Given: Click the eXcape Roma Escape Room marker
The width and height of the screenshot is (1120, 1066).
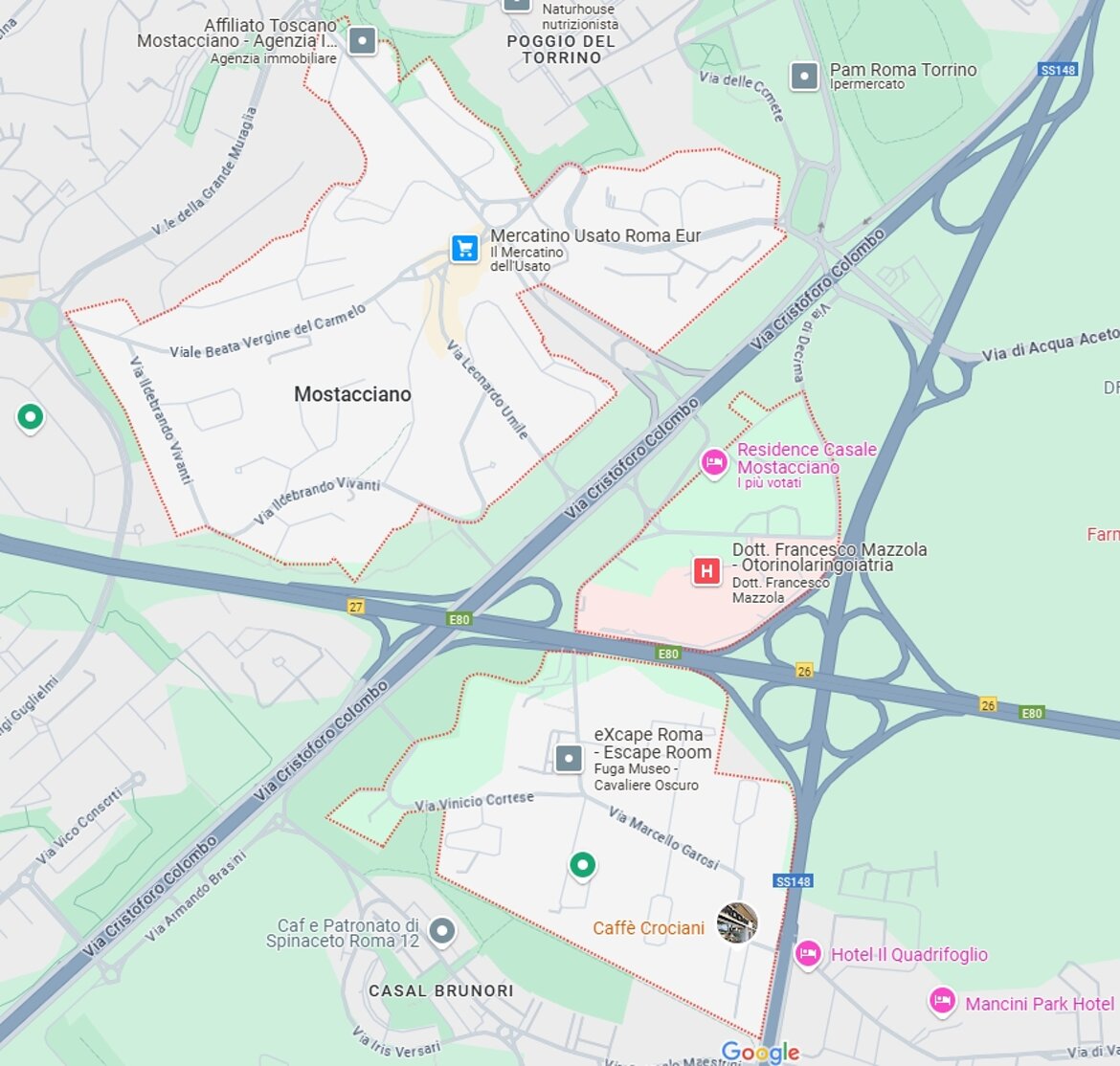Looking at the screenshot, I should click(569, 758).
